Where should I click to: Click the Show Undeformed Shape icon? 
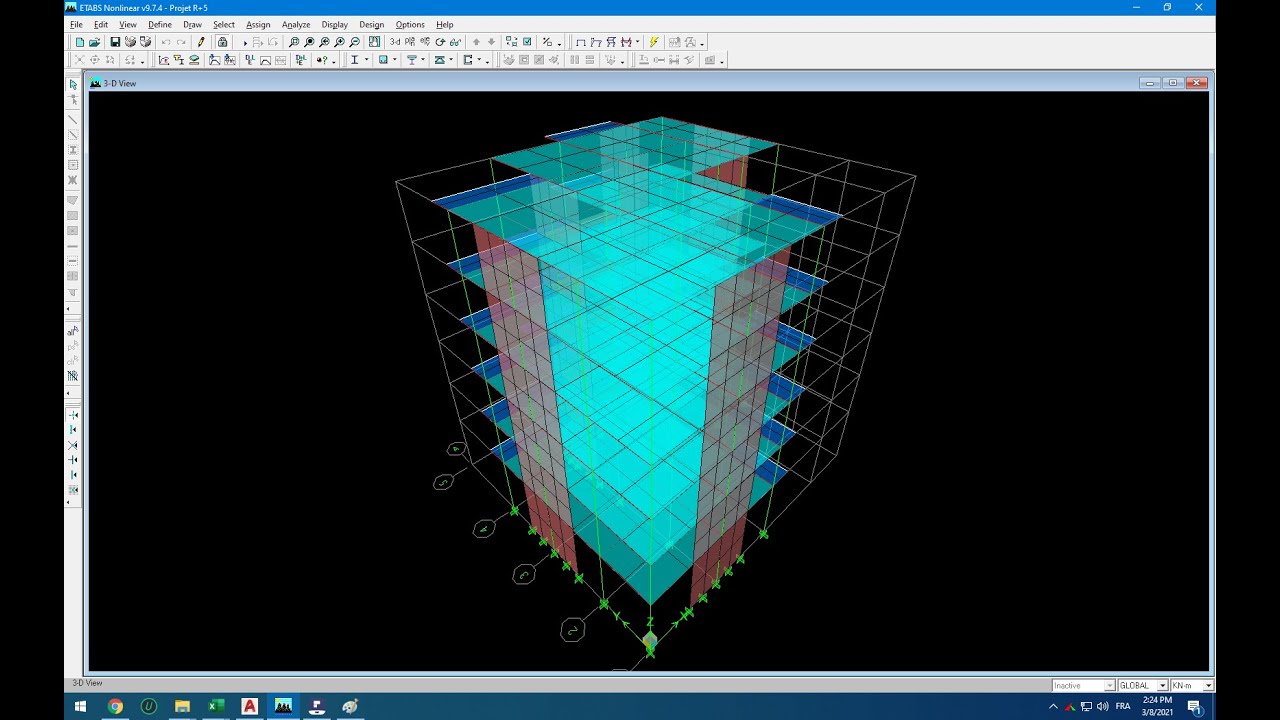580,42
